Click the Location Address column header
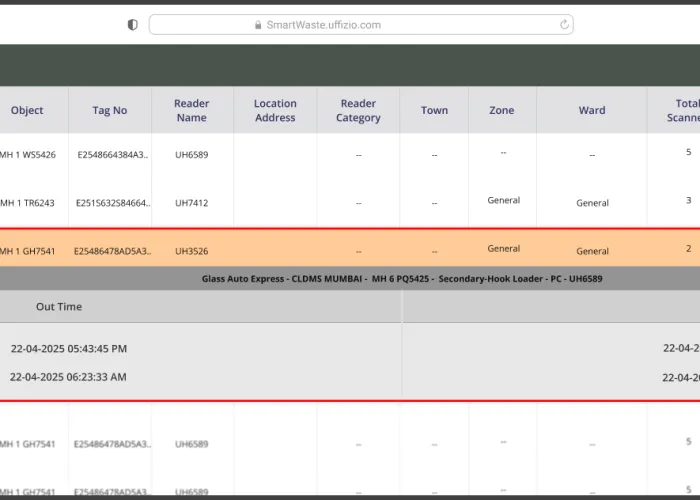700x500 pixels. [275, 110]
